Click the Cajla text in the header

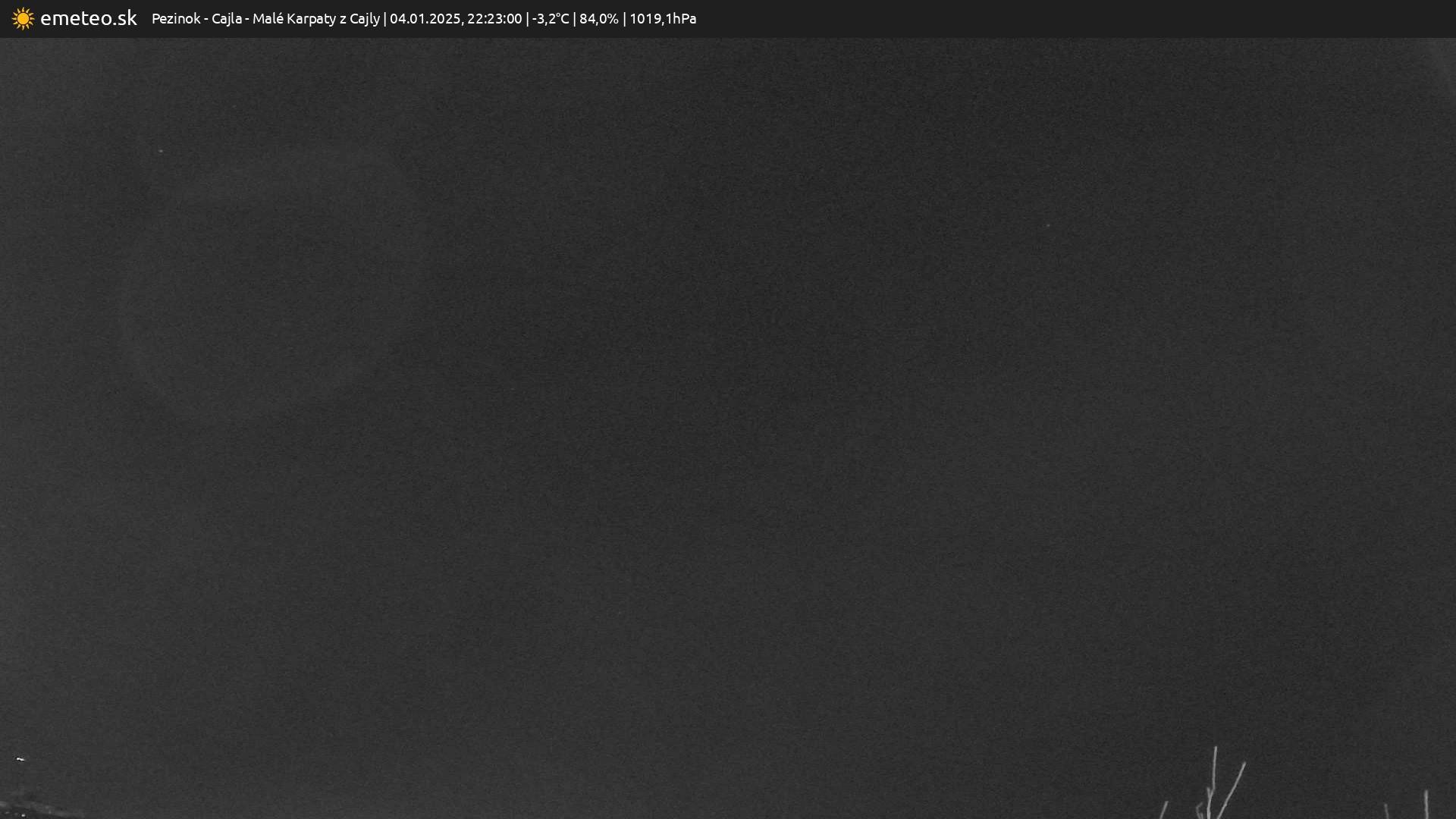(226, 18)
